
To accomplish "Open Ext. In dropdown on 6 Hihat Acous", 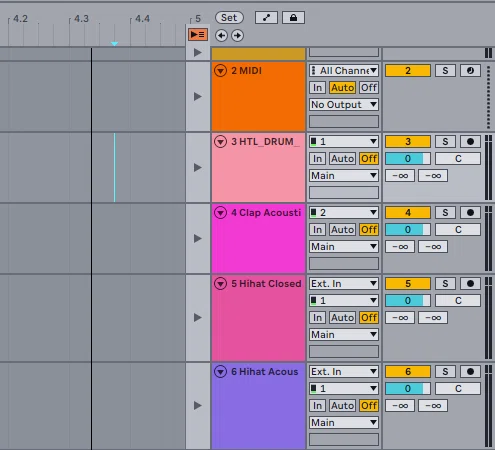I will (x=344, y=371).
